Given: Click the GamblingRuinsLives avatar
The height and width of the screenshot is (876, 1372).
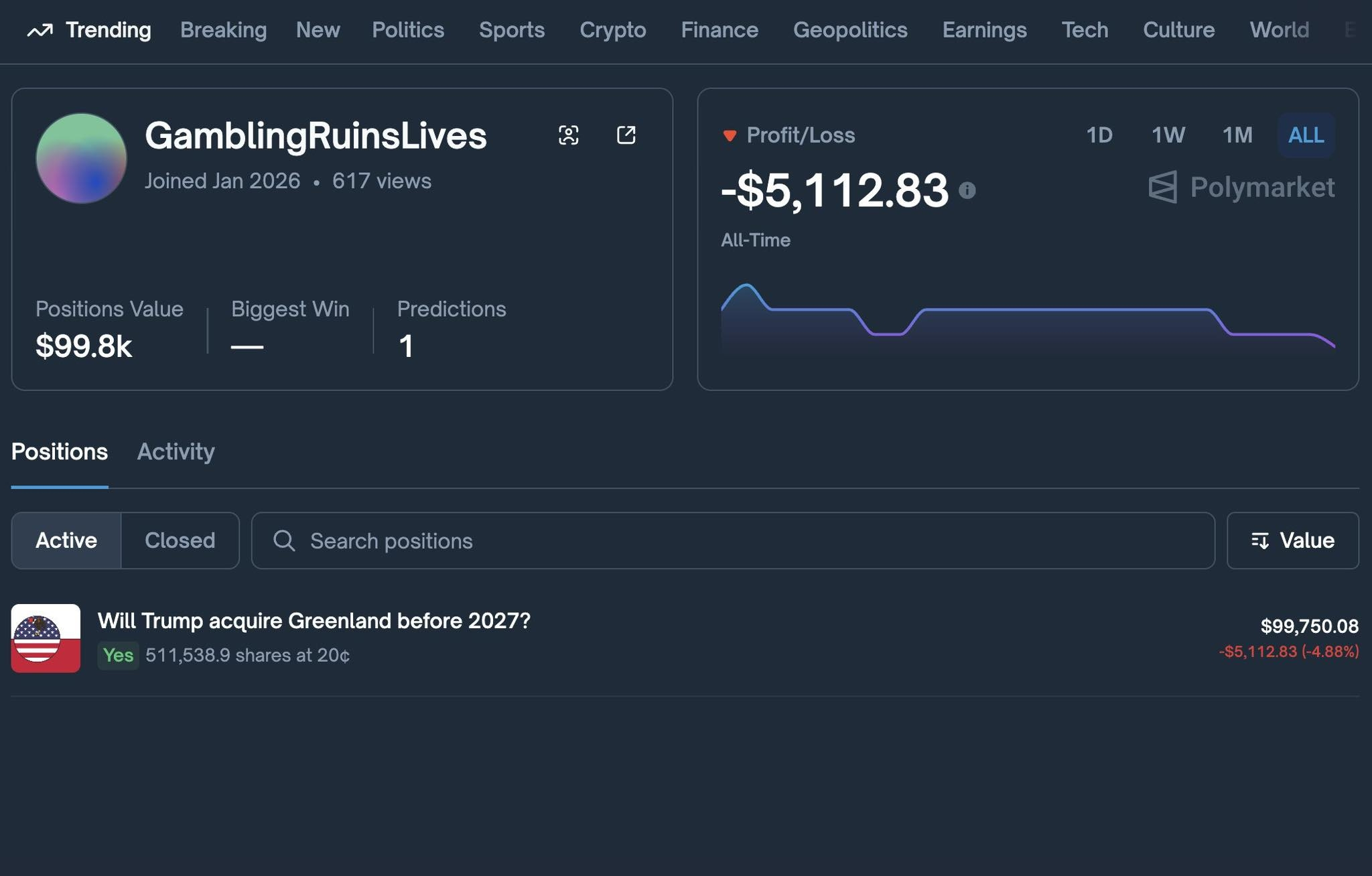Looking at the screenshot, I should click(81, 158).
